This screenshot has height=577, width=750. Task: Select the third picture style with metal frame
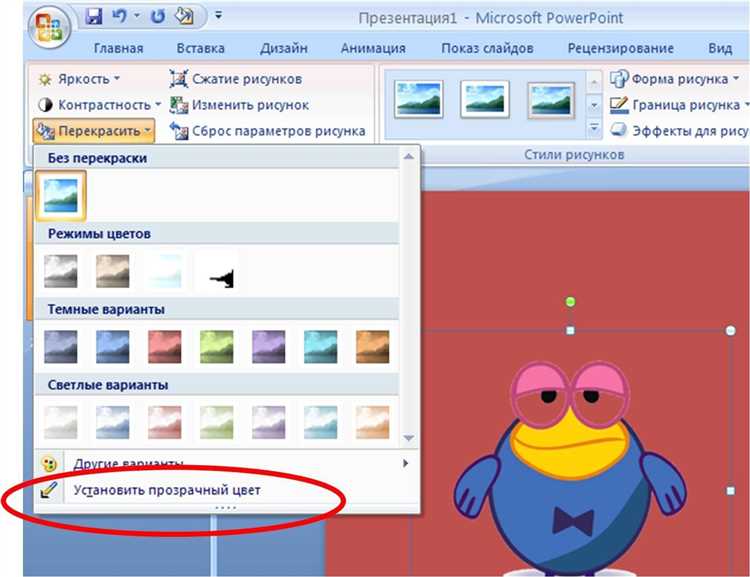pyautogui.click(x=551, y=100)
